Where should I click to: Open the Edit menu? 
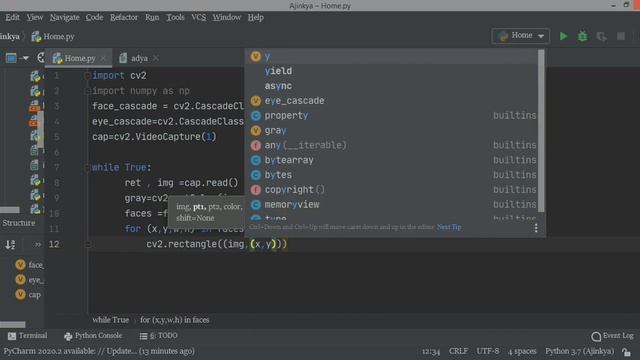[12, 17]
